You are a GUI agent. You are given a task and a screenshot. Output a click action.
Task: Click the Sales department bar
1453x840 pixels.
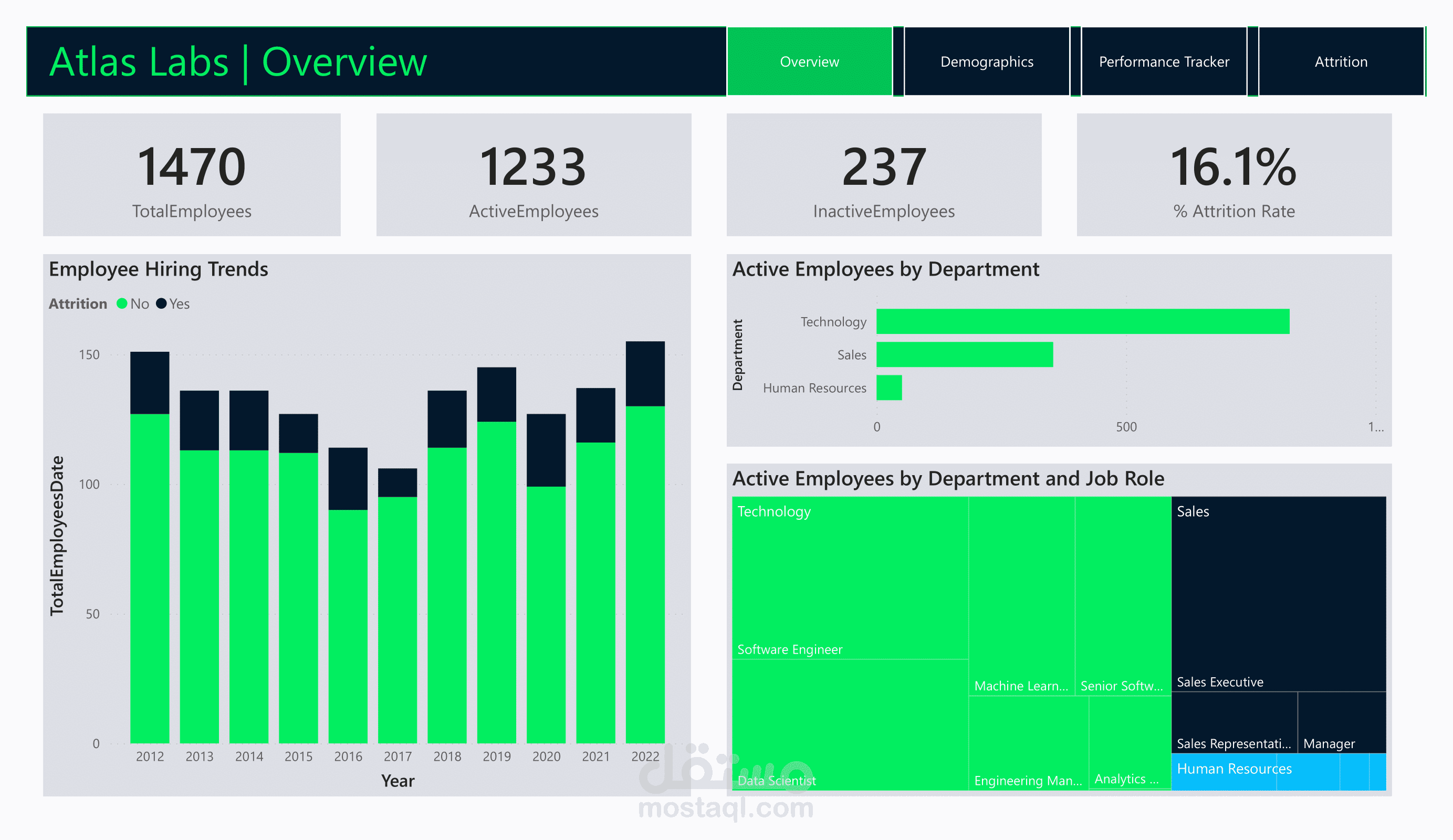964,354
